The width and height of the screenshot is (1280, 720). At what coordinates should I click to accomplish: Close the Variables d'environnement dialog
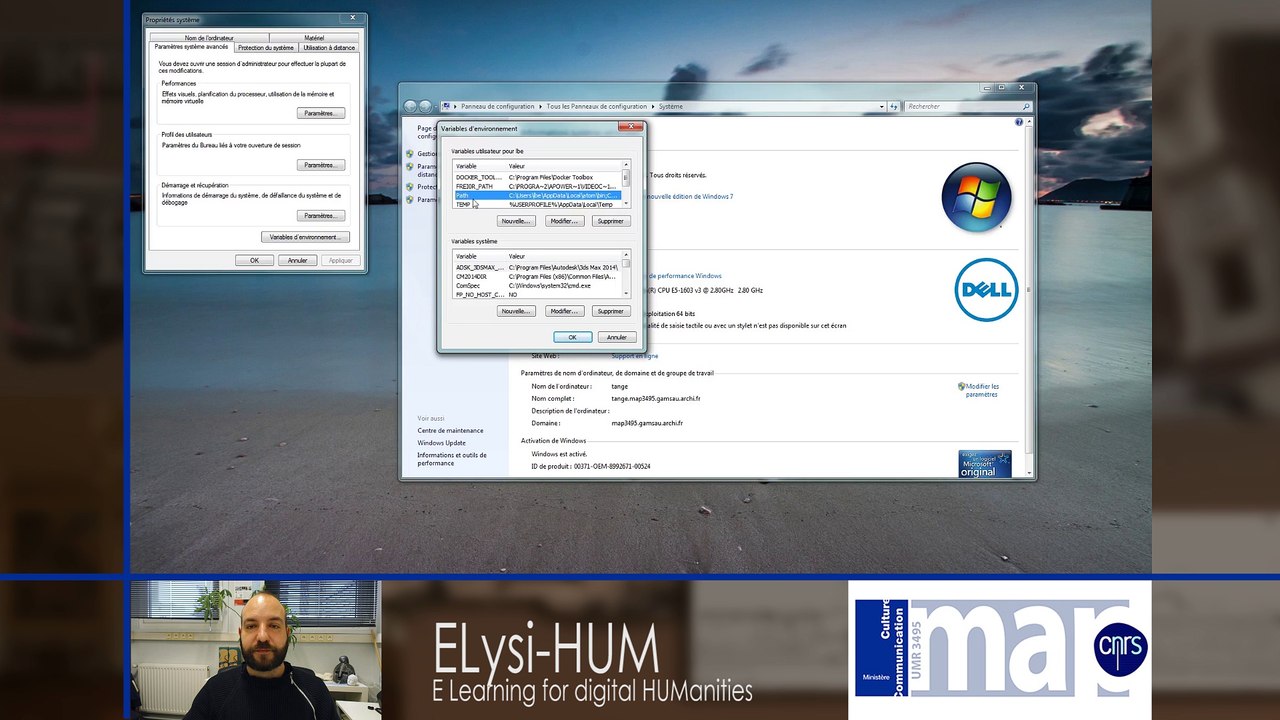coord(630,127)
